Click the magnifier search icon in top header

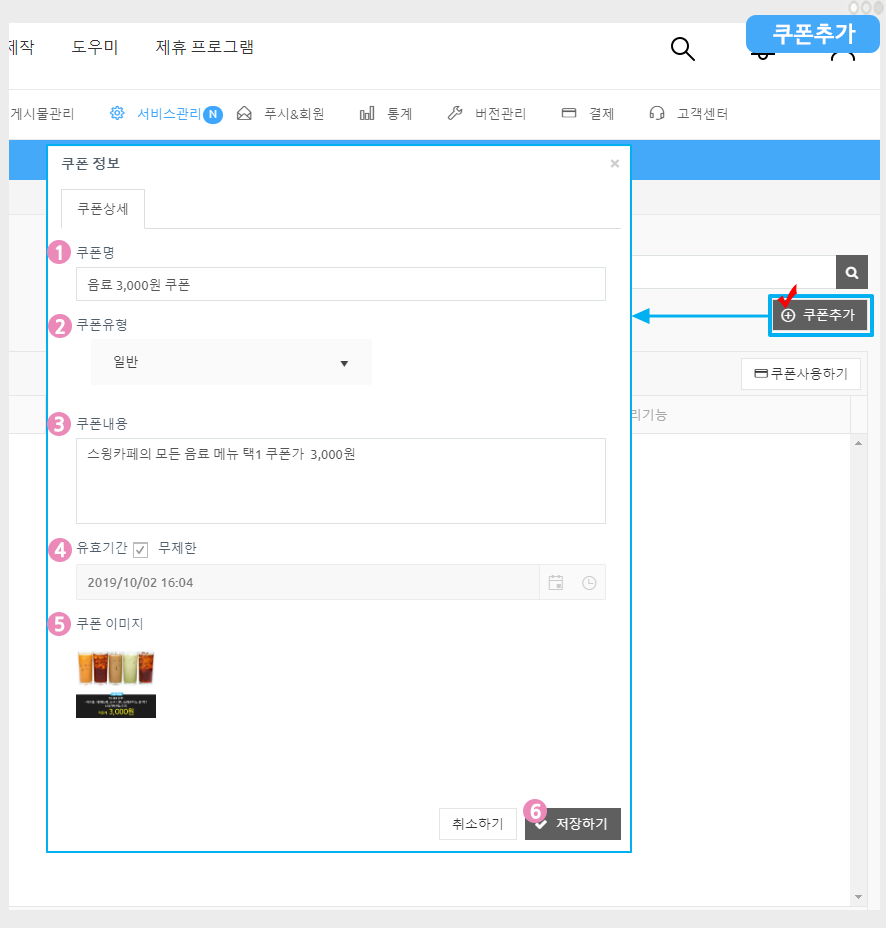(682, 49)
